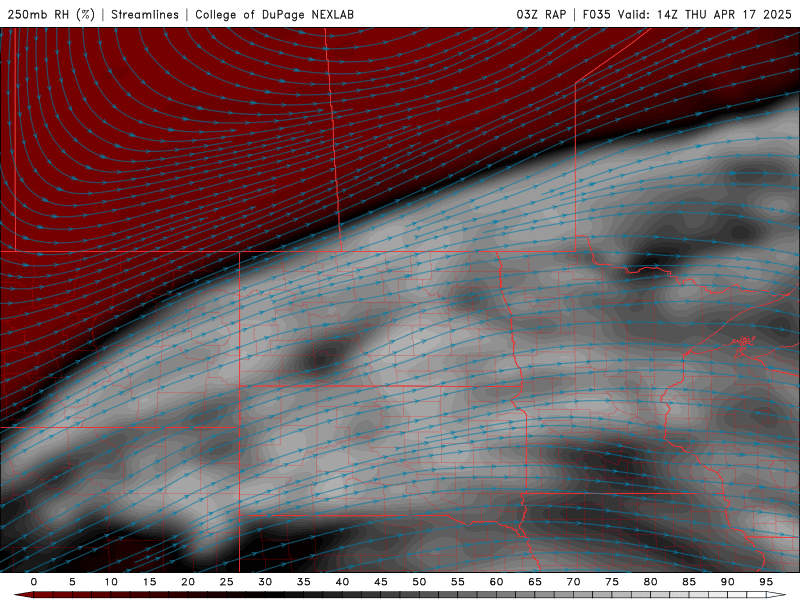Click the "0" colorbar scale label

pyautogui.click(x=34, y=582)
